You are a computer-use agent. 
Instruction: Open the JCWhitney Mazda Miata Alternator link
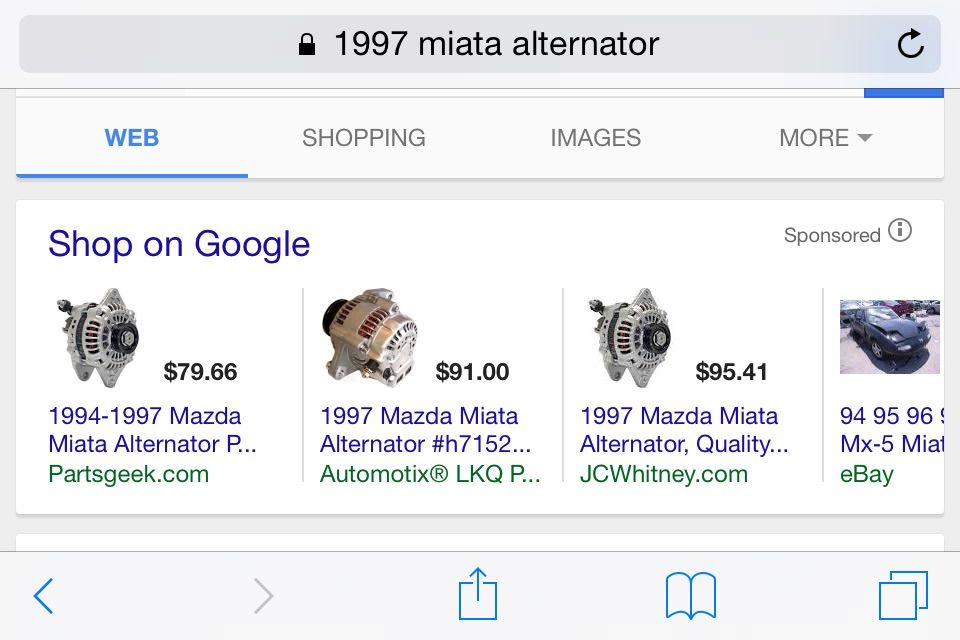pyautogui.click(x=684, y=430)
